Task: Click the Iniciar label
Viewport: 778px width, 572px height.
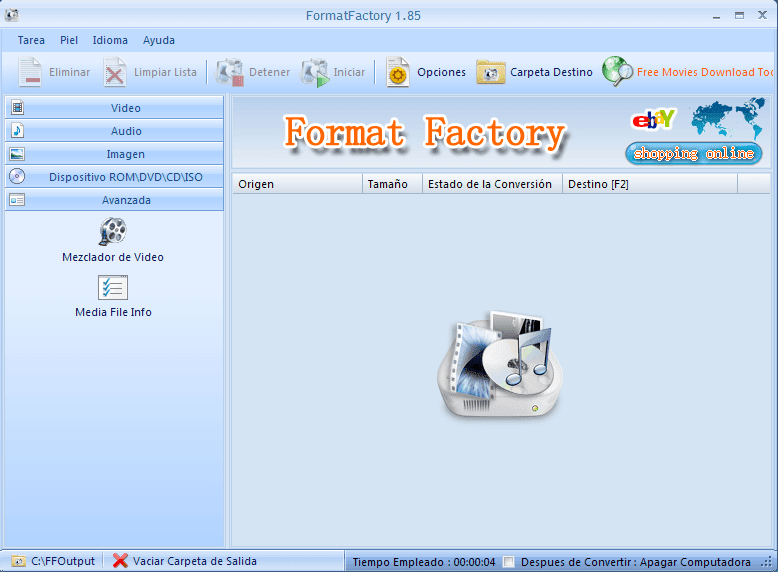Action: [349, 72]
